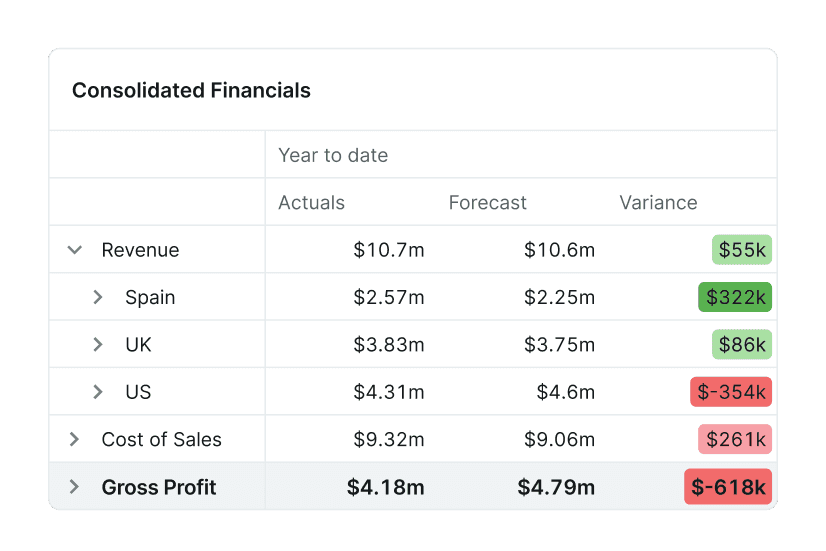Click the $55k Revenue variance badge
826x551 pixels.
pos(741,250)
